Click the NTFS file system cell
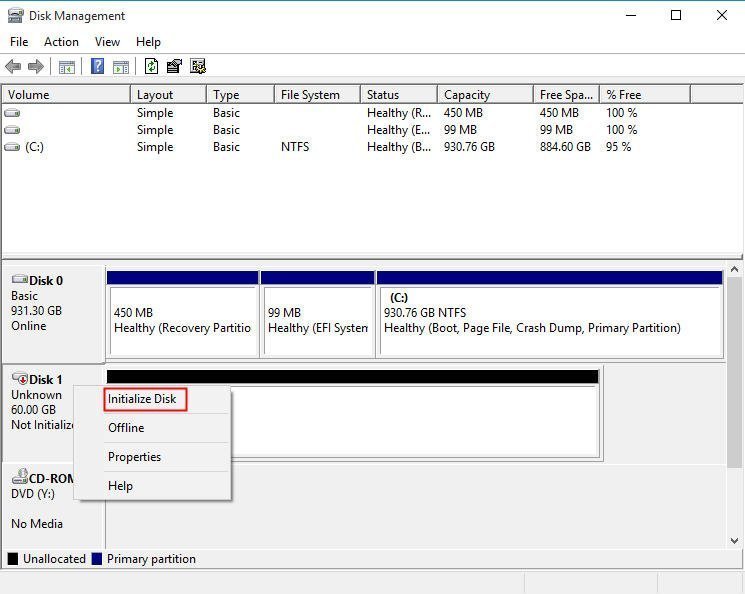 [295, 147]
